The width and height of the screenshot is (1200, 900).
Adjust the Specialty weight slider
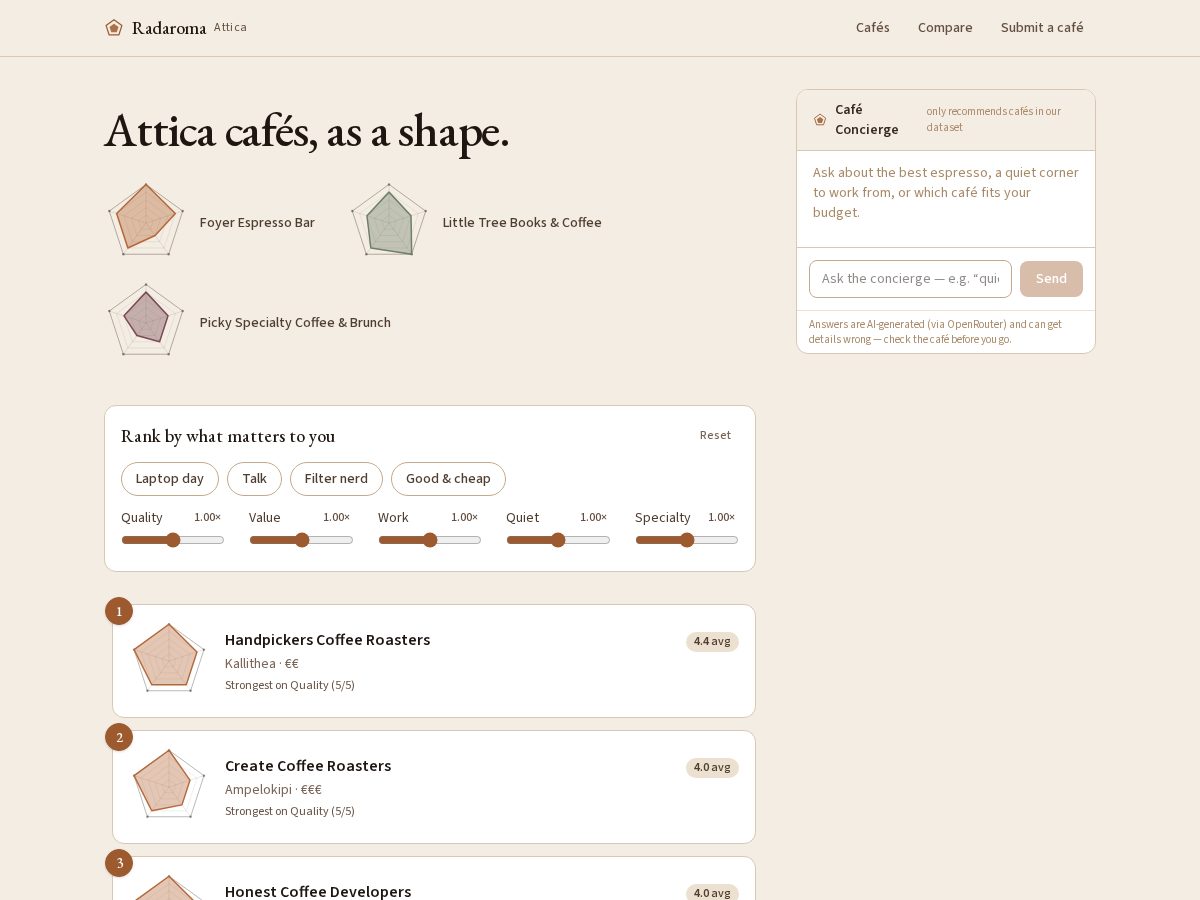point(687,540)
